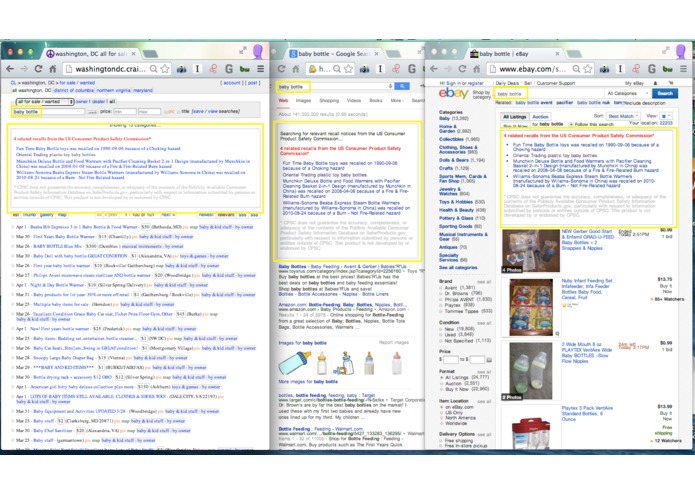This screenshot has height=494, width=695.
Task: Click Craigslist minimum price field
Action: tap(125, 112)
